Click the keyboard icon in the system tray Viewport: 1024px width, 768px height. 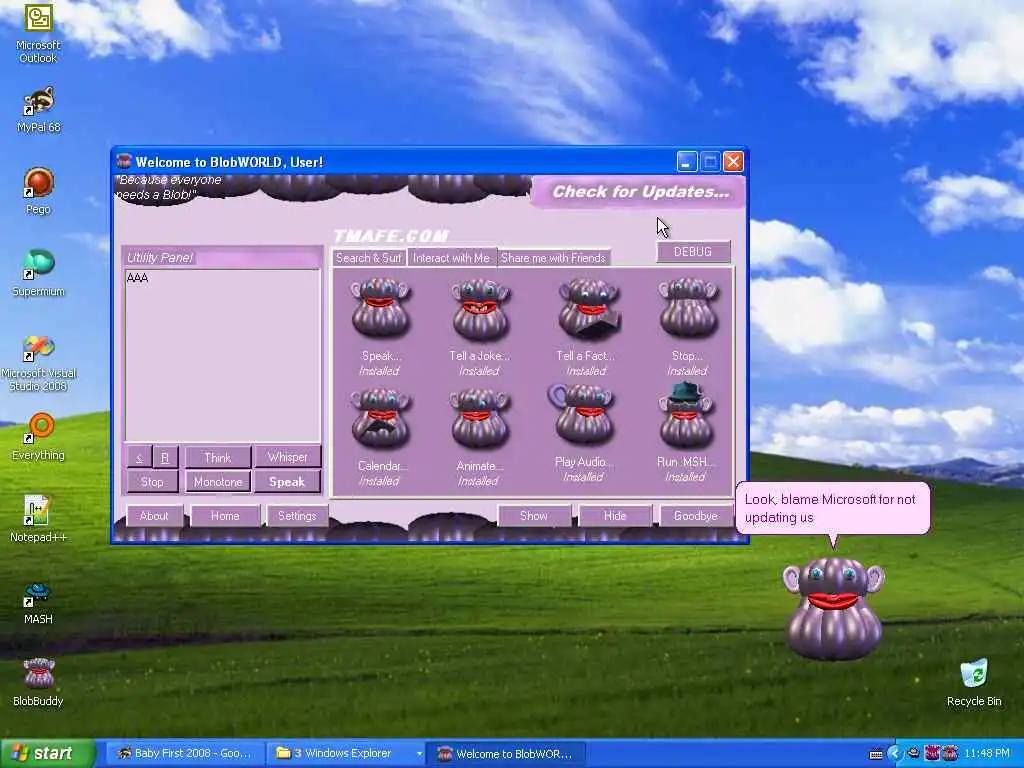[876, 754]
